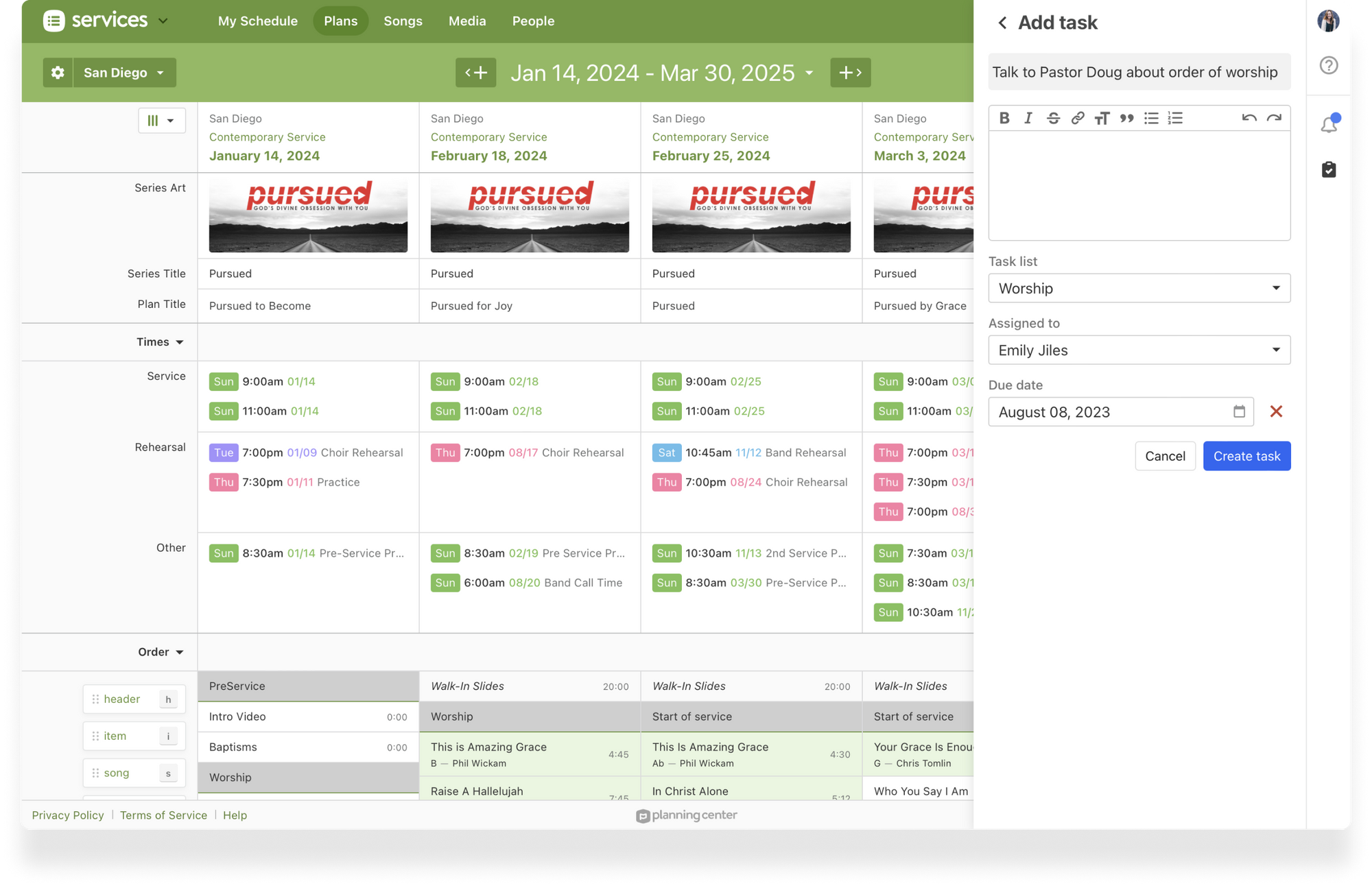The height and width of the screenshot is (888, 1372).
Task: Toggle blockquote formatting
Action: click(x=1126, y=117)
